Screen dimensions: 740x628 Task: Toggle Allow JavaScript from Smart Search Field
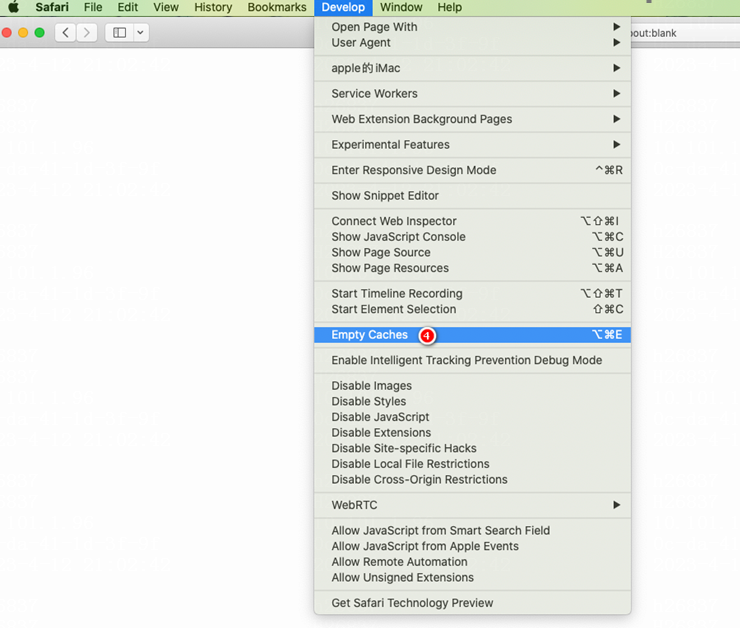pyautogui.click(x=472, y=530)
